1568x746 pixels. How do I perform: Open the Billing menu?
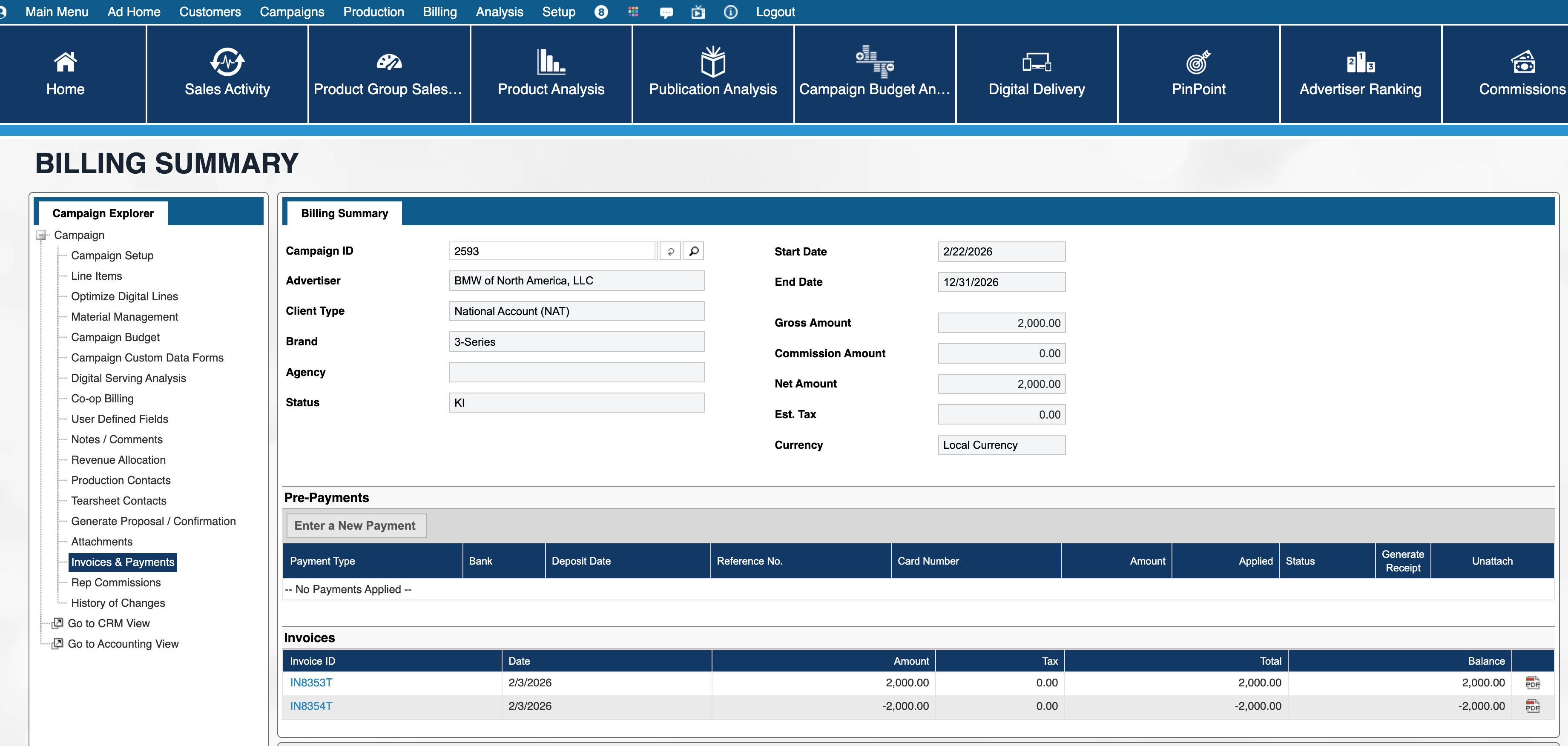(x=439, y=12)
